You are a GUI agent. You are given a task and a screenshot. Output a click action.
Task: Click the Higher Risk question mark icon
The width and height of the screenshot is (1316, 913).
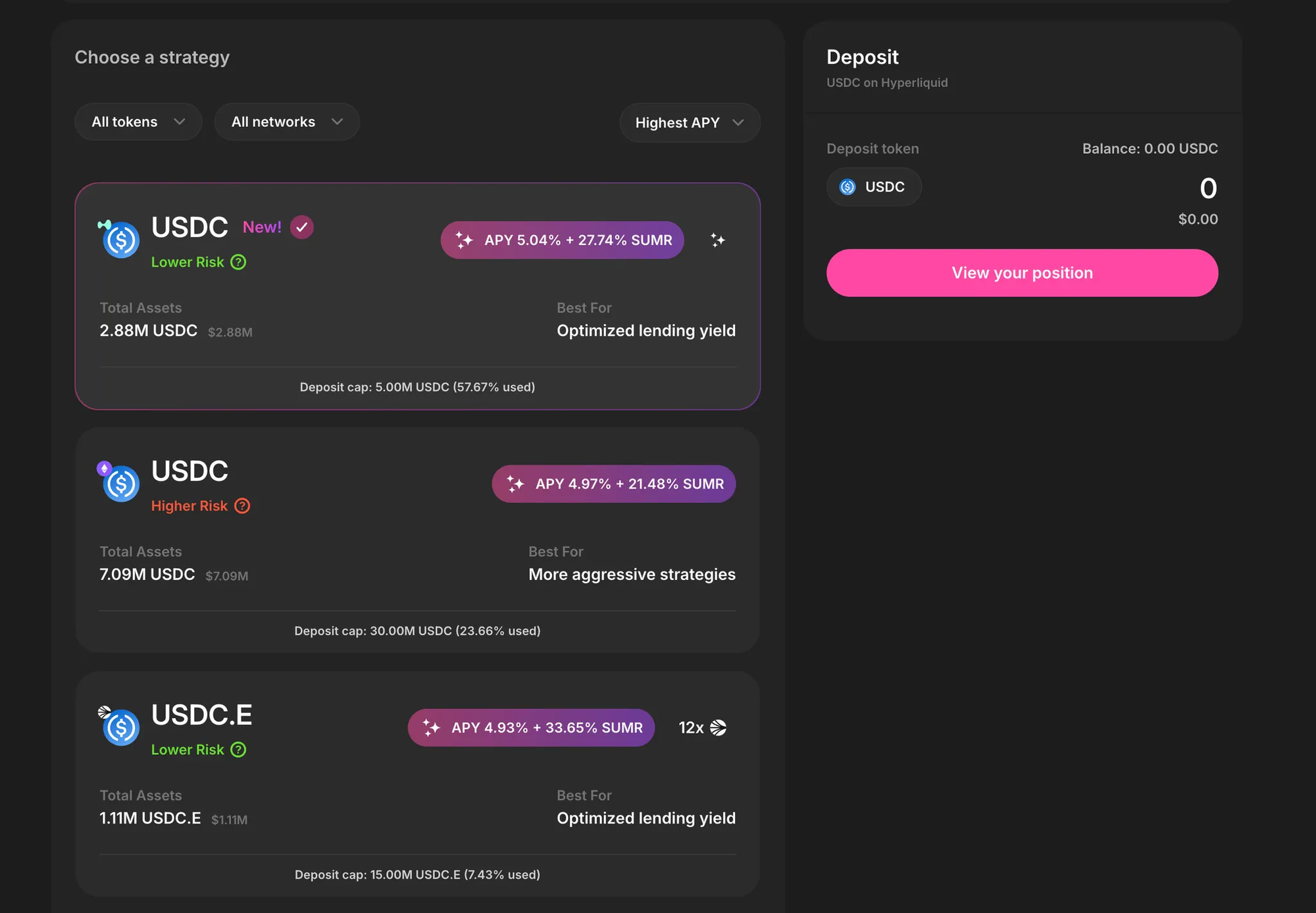pos(242,506)
